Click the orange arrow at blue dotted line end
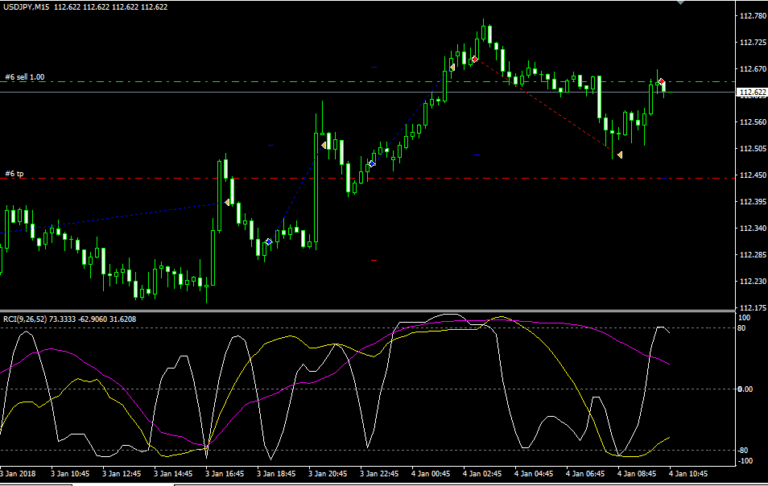This screenshot has height=486, width=768. tap(228, 202)
